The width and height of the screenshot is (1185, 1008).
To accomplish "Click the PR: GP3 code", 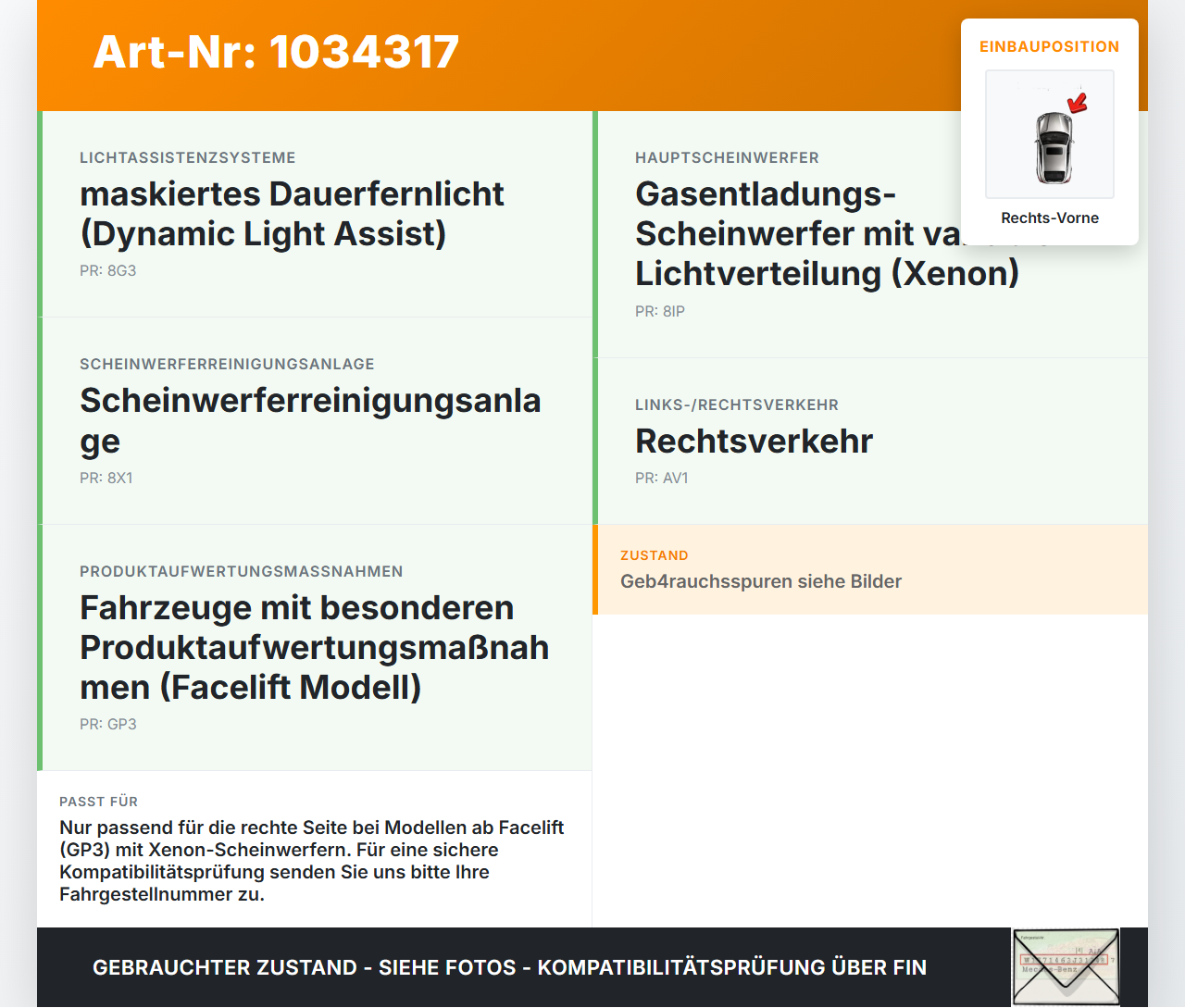I will [x=108, y=724].
